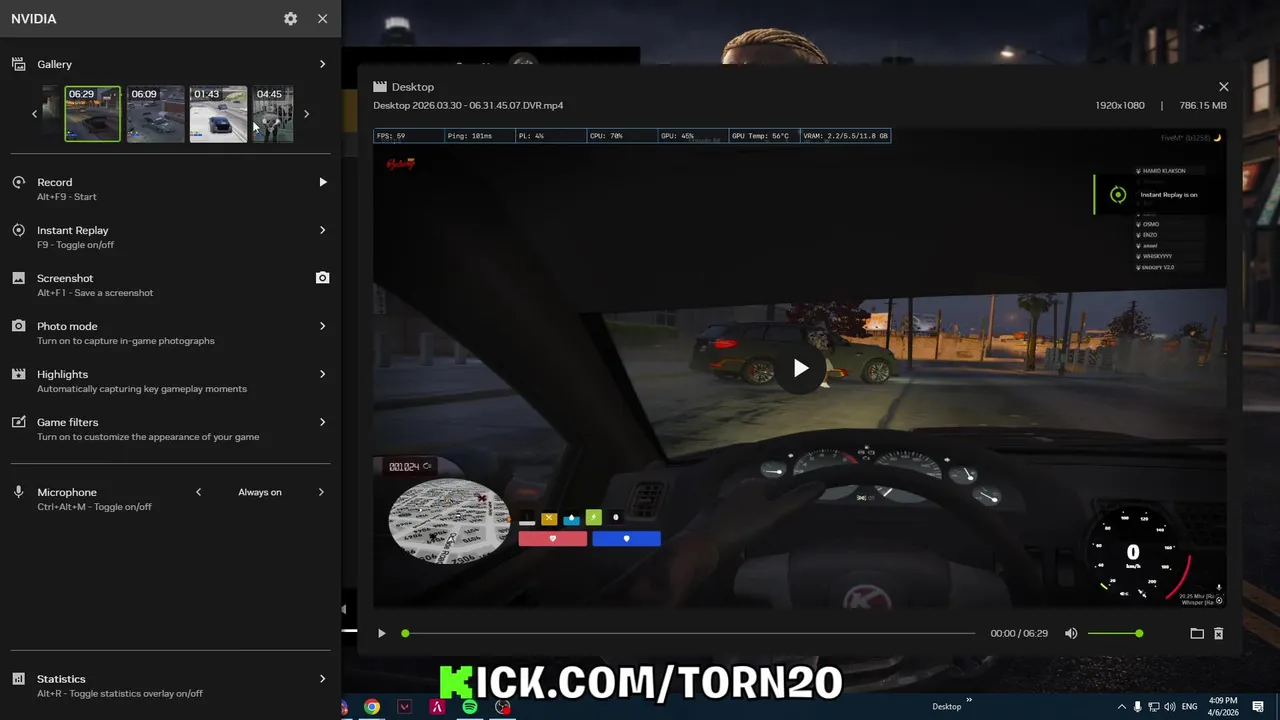Expand the Gallery section
The height and width of the screenshot is (720, 1280).
[322, 64]
